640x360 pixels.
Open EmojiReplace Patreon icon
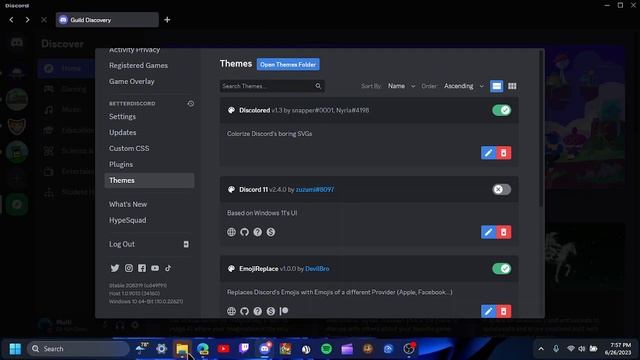(284, 311)
